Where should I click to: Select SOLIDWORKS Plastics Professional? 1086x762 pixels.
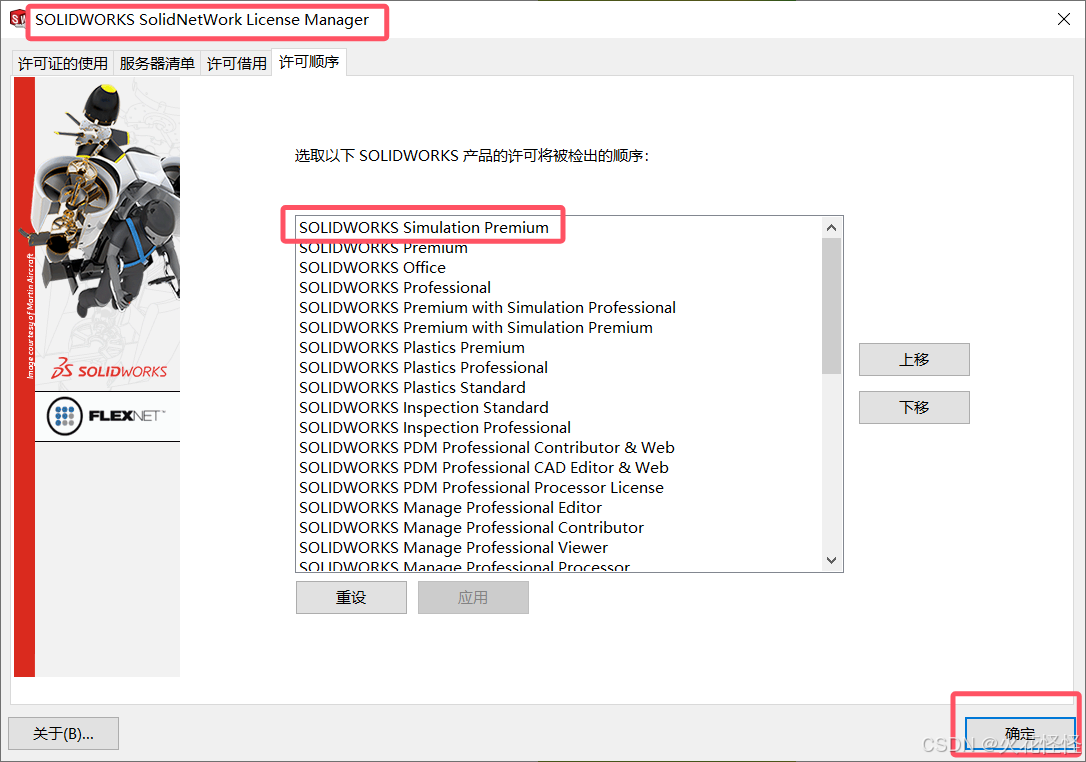[558, 368]
